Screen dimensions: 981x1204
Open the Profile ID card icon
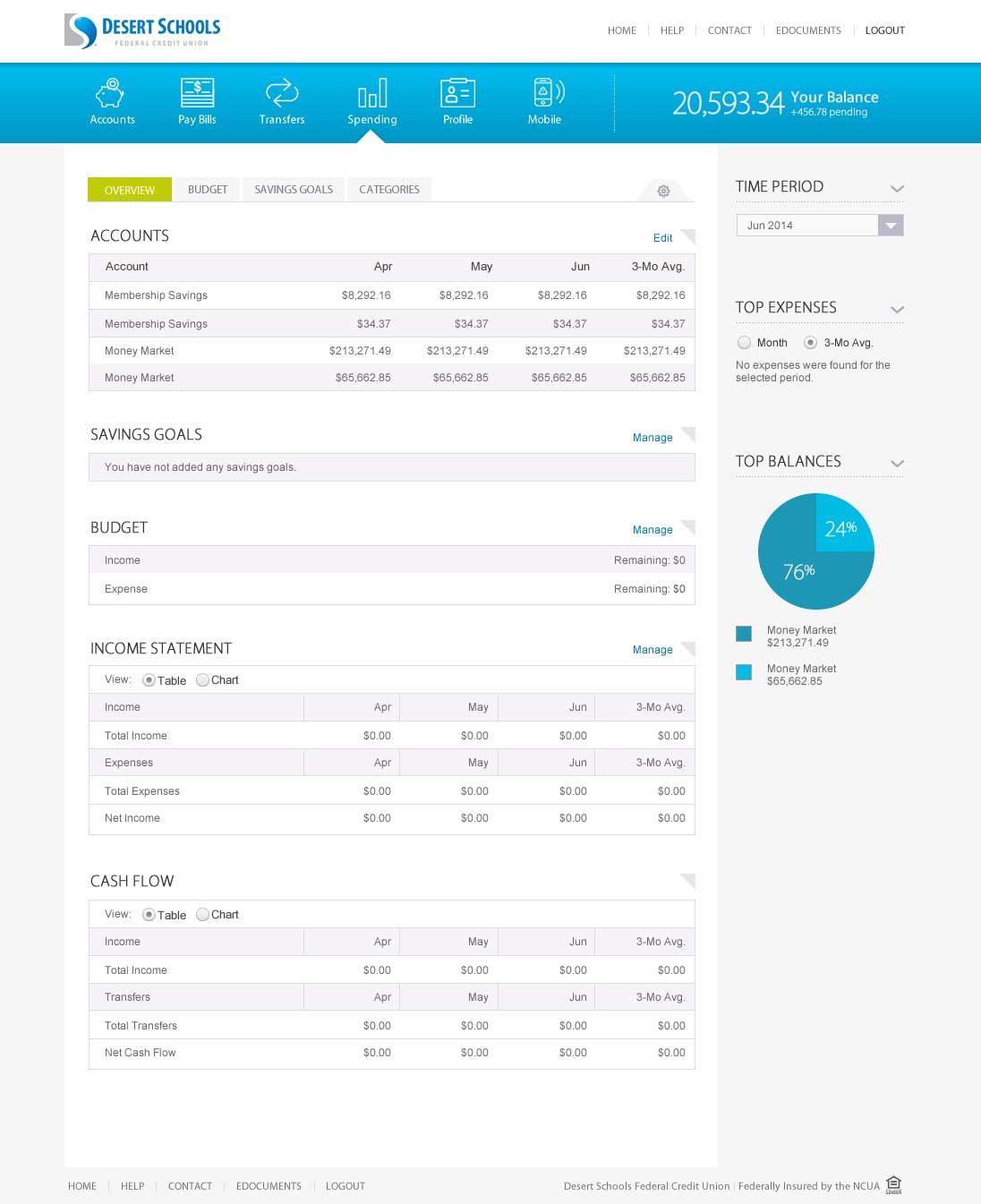tap(457, 93)
